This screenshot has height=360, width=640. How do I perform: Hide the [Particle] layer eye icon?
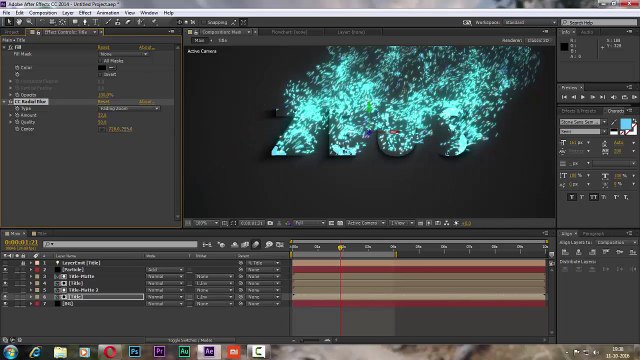click(5, 270)
